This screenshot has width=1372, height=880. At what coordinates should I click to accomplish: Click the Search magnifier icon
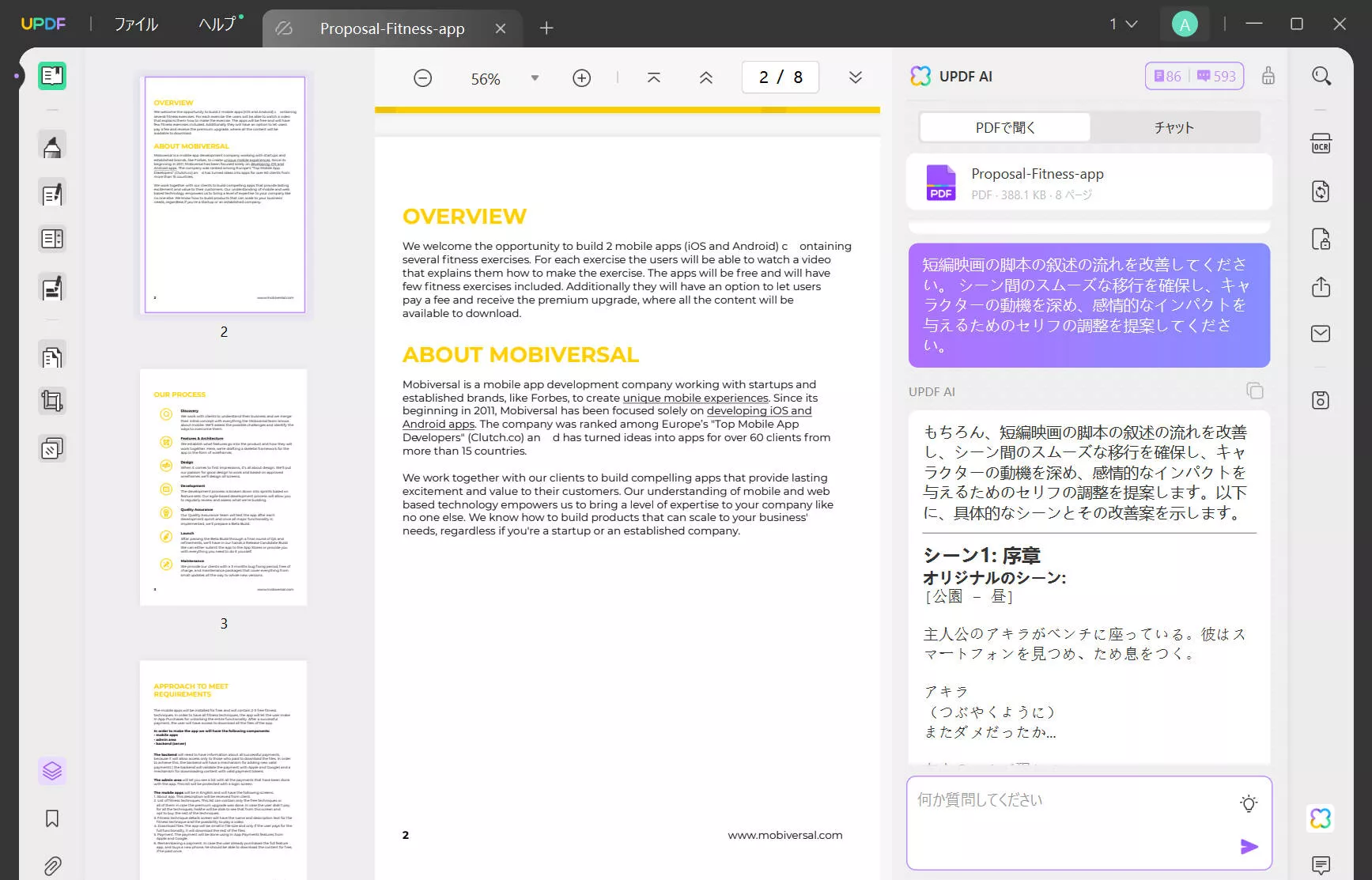(x=1321, y=76)
